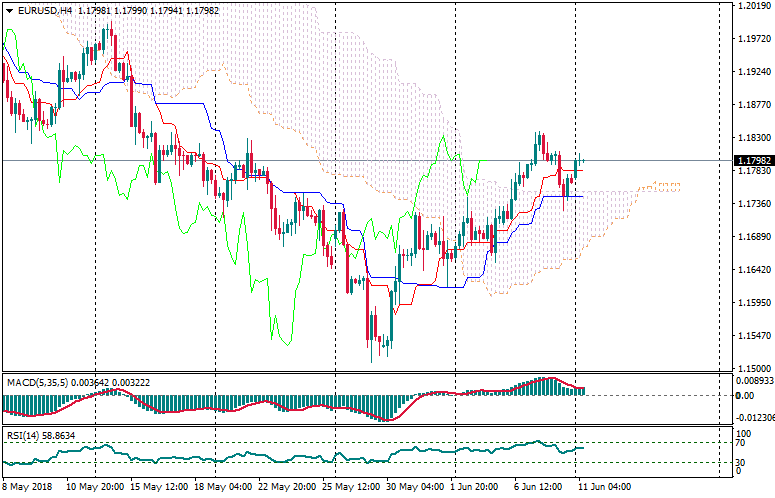Click the MACD 0.008933 scale value
This screenshot has height=498, width=775.
[754, 380]
